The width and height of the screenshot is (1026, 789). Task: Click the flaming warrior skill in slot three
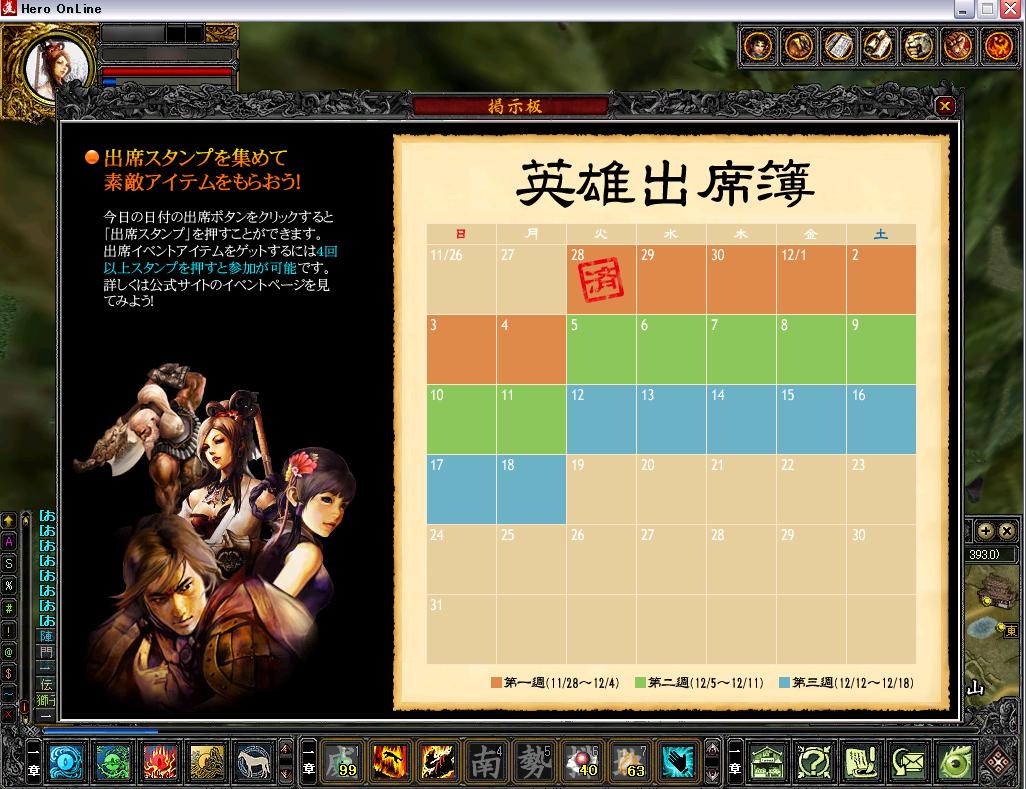tap(437, 762)
